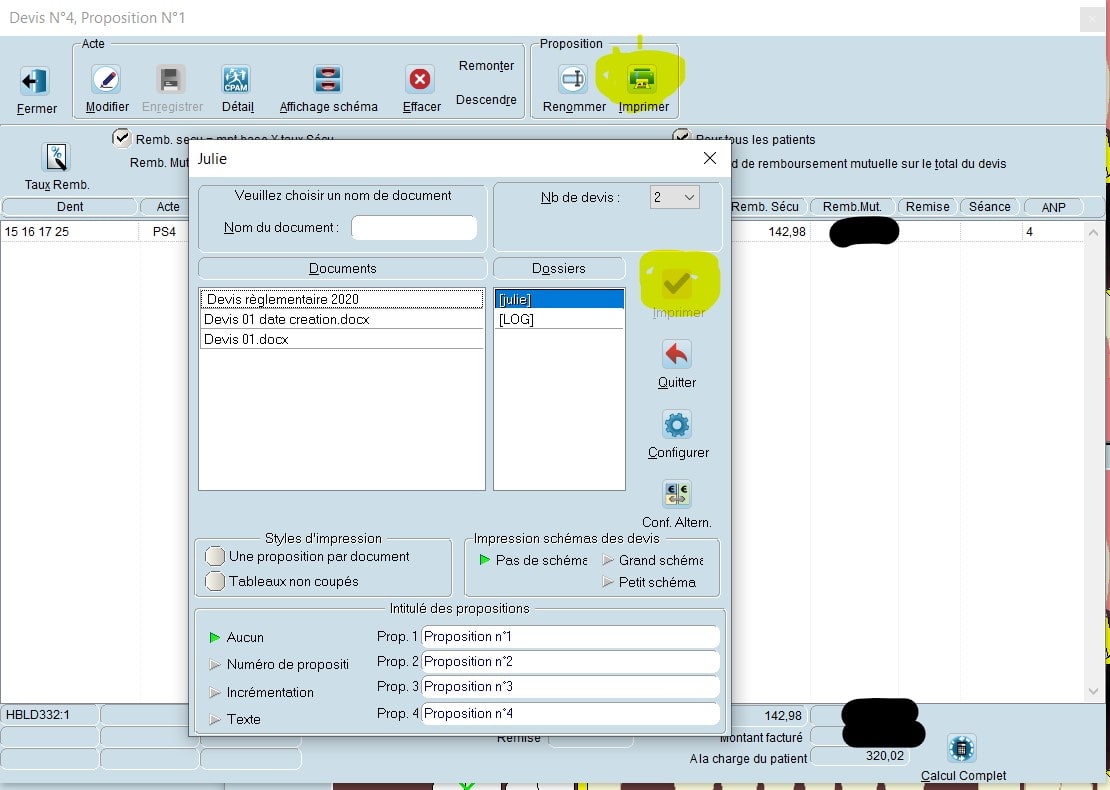The image size is (1110, 790).
Task: Toggle 'Tableaux non coupés' checkbox
Action: point(215,581)
